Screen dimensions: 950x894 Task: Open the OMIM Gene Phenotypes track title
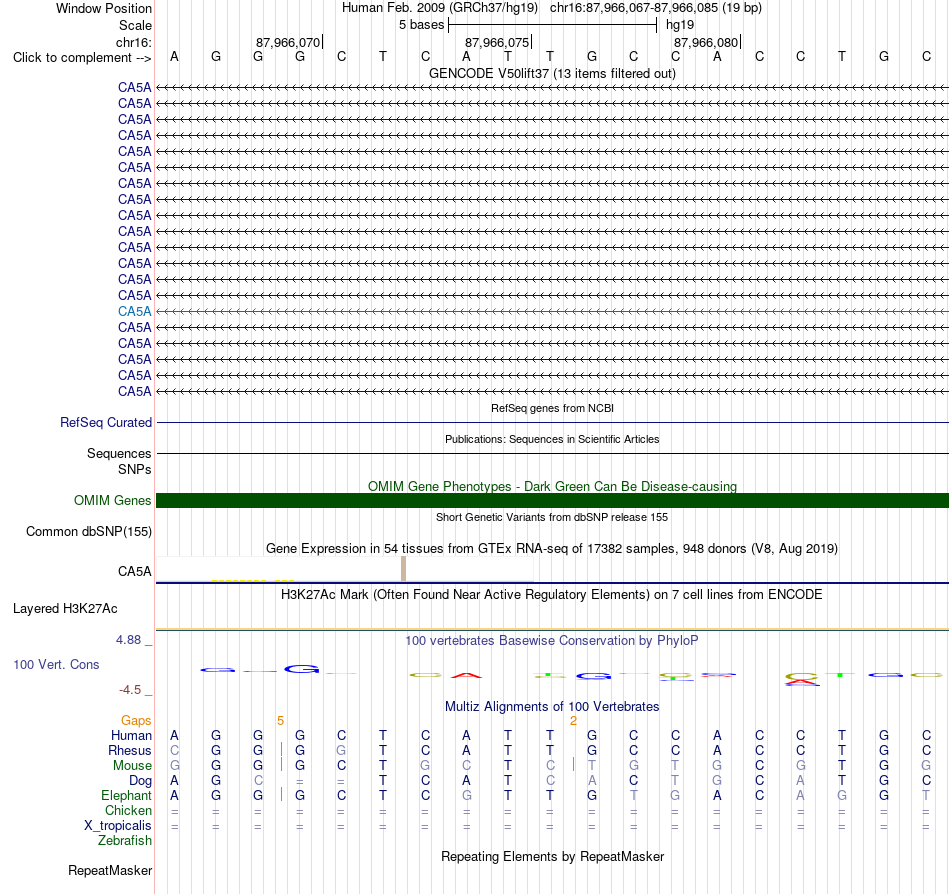[552, 486]
